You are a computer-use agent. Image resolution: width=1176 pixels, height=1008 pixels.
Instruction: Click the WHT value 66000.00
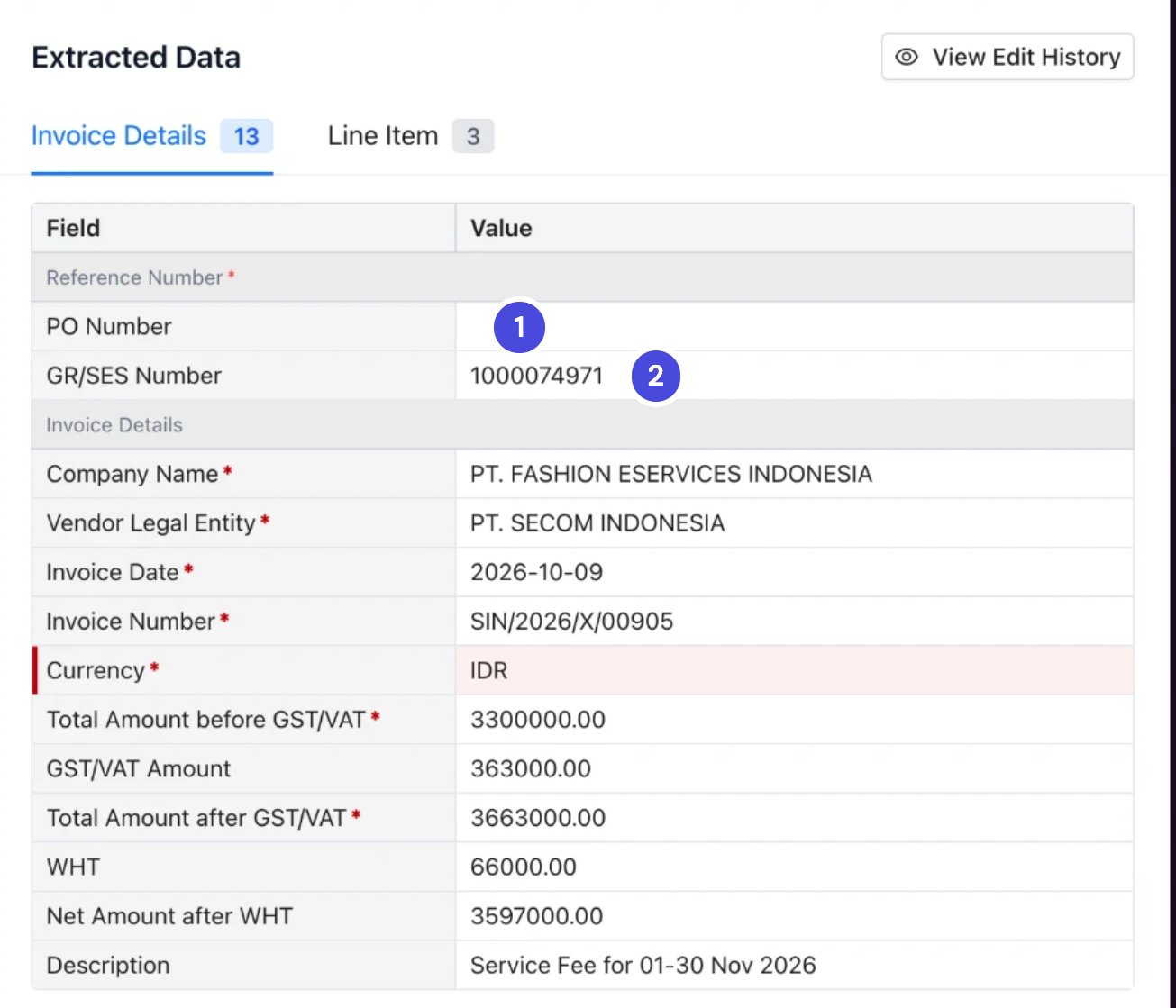524,867
